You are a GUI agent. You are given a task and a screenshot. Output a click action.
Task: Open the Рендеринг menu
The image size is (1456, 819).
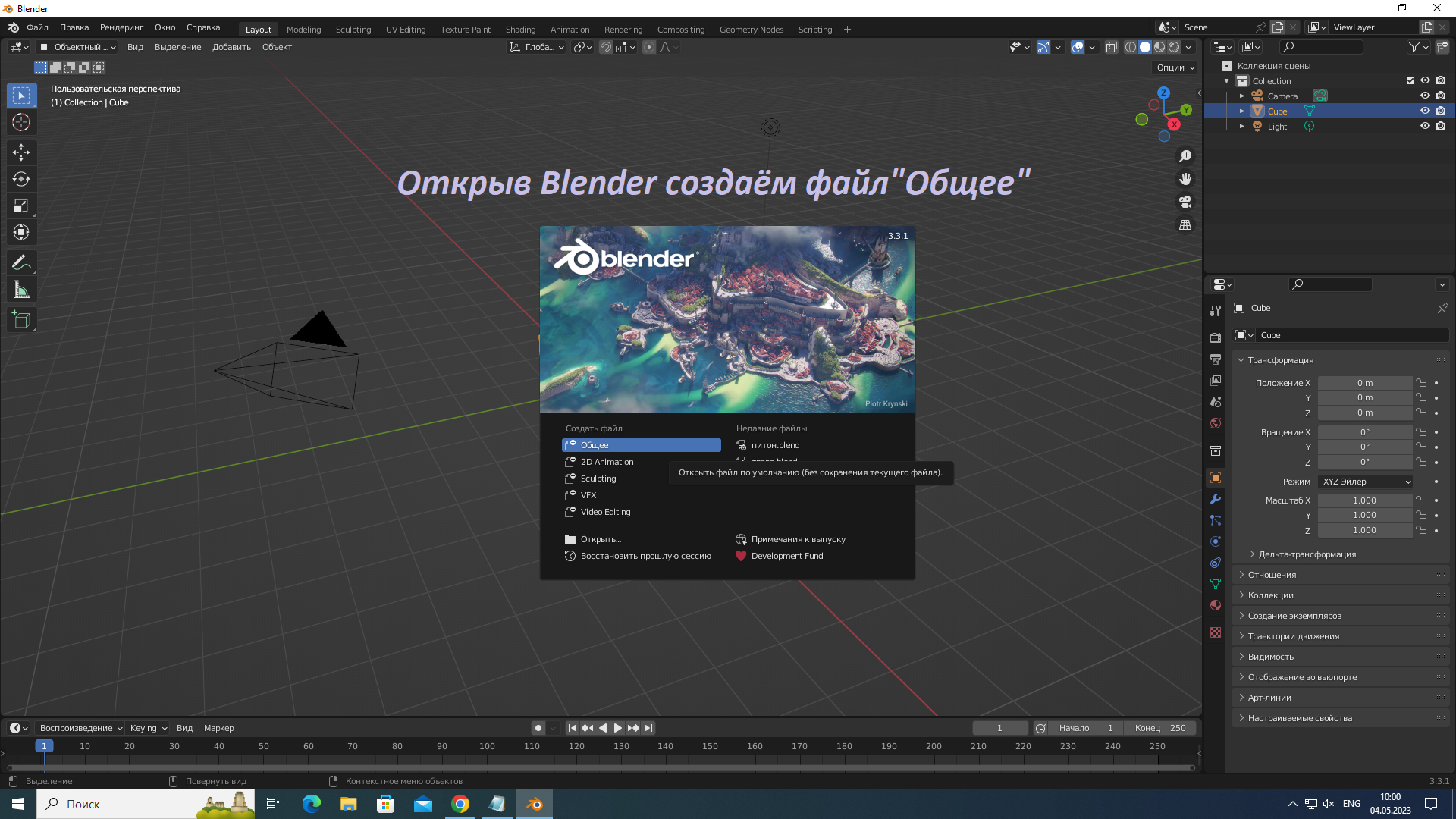click(x=121, y=27)
